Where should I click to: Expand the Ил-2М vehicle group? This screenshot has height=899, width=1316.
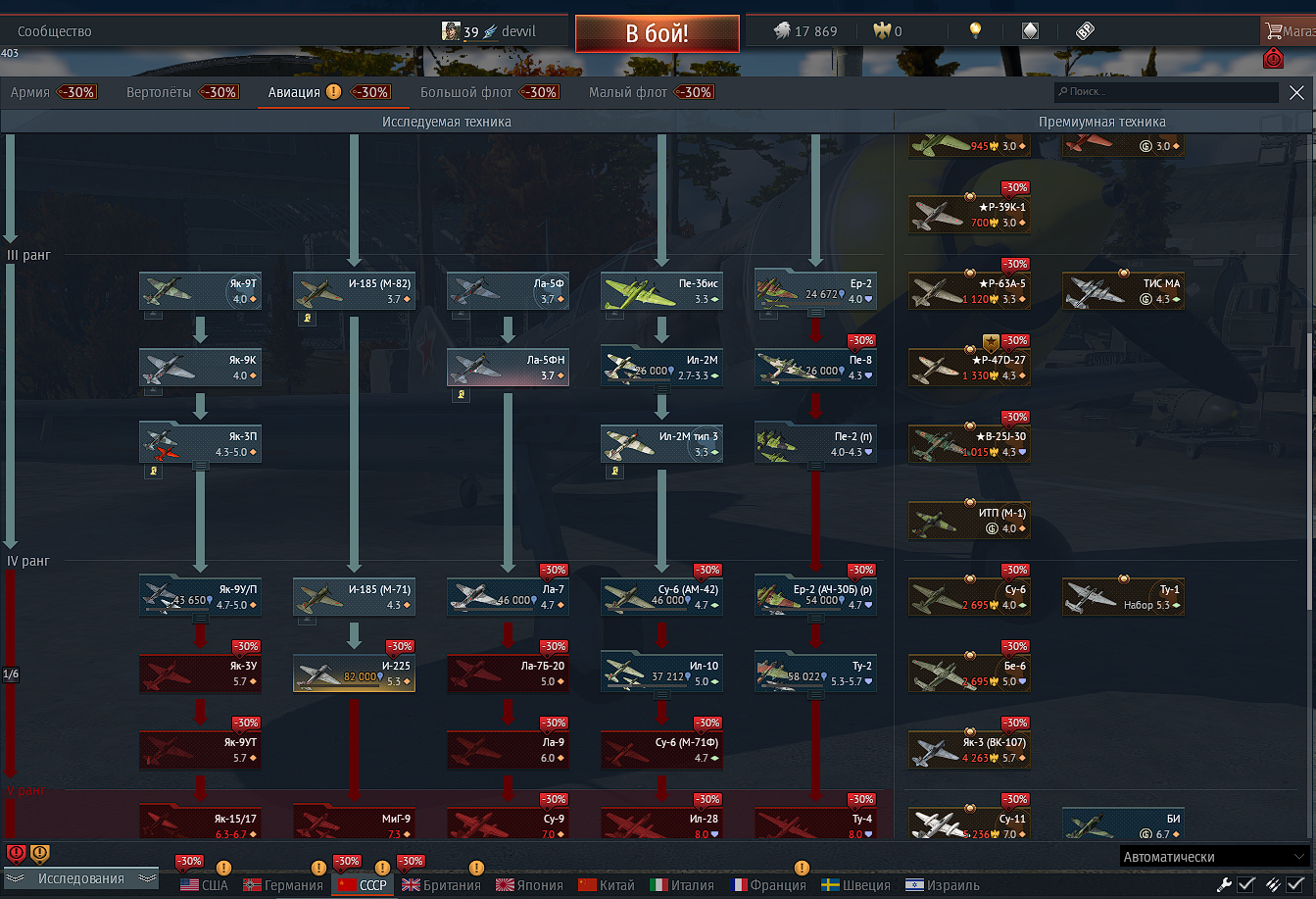point(662,390)
